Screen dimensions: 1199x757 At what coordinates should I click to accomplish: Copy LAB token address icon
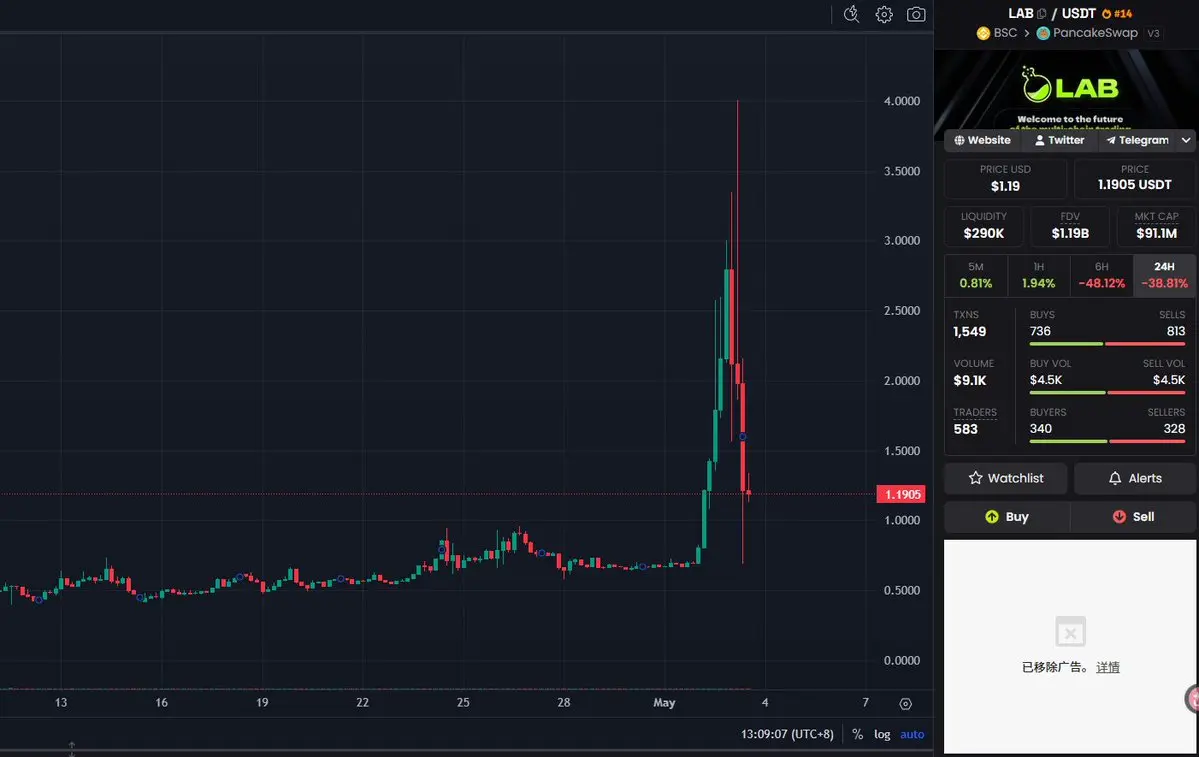(x=1041, y=14)
